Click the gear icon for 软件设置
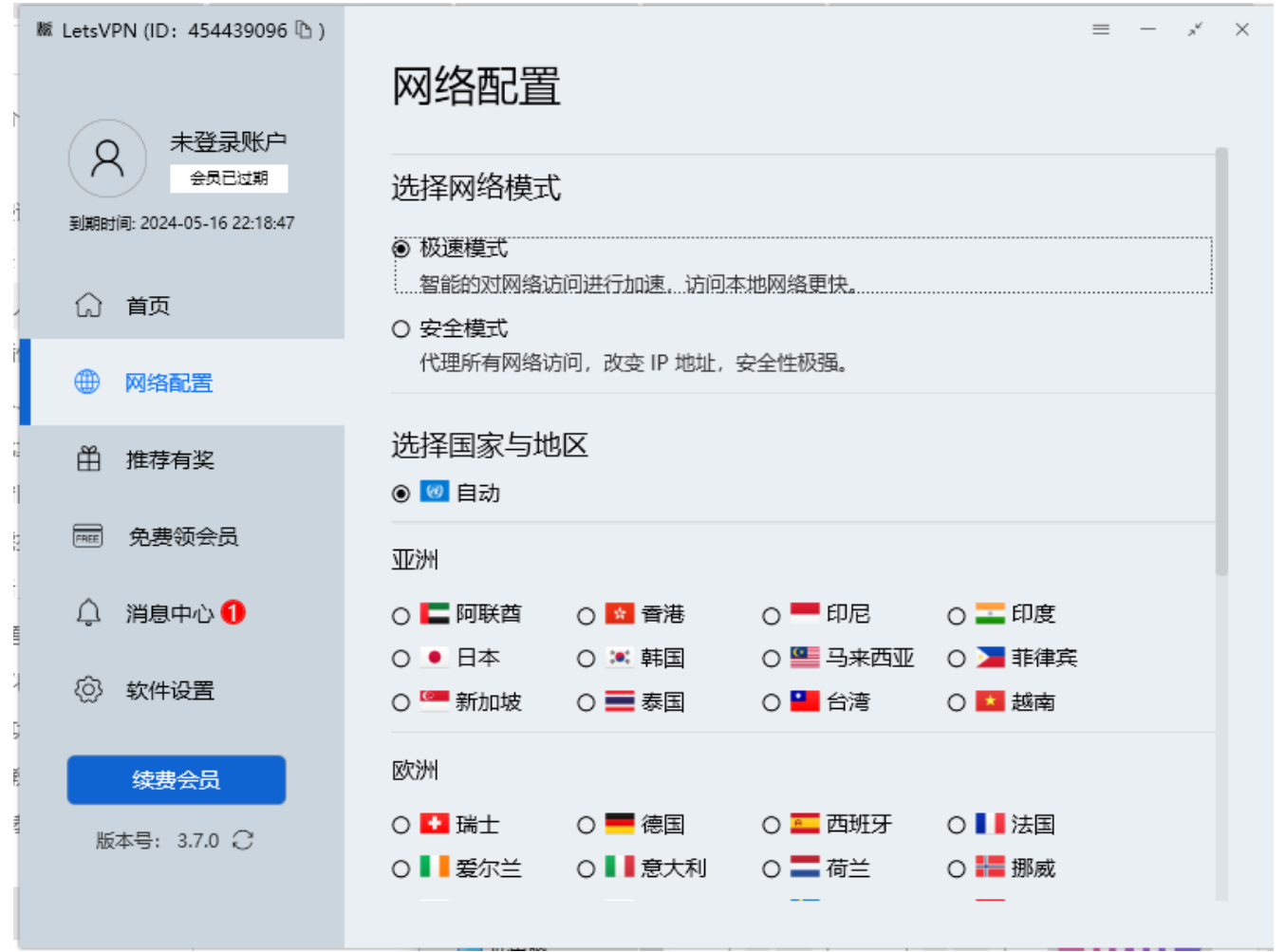 pos(88,690)
